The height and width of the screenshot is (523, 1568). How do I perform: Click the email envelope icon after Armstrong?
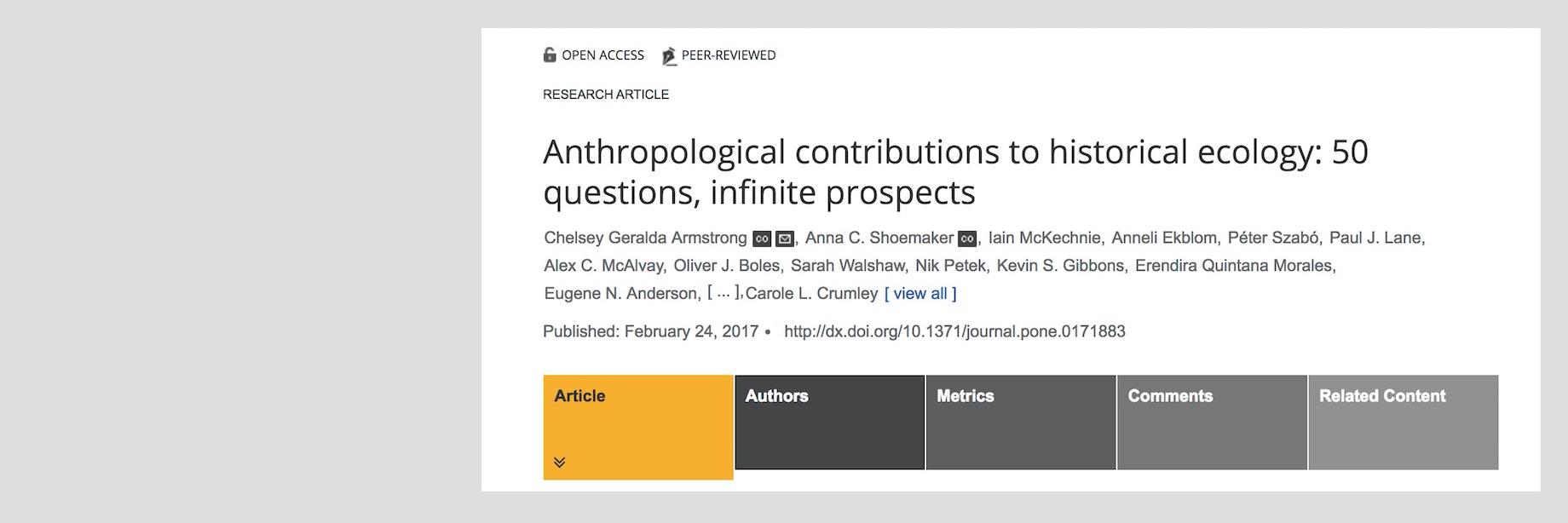tap(785, 239)
